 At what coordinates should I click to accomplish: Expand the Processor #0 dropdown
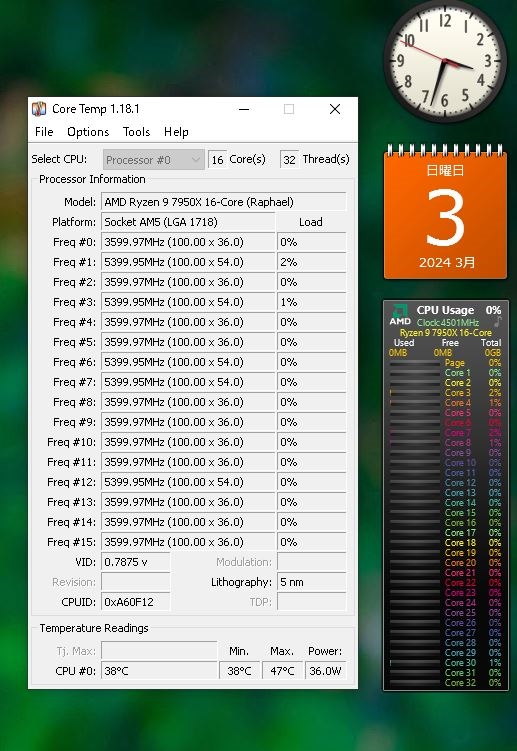click(153, 159)
